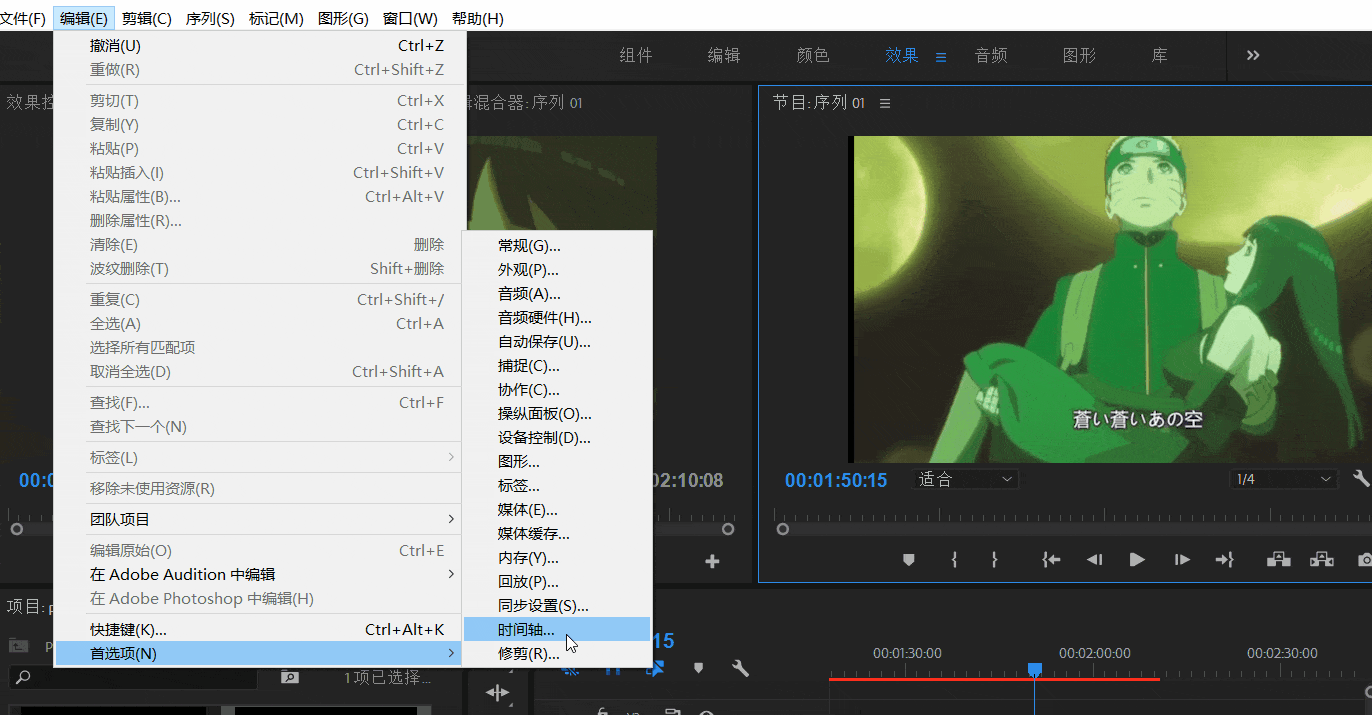Click the Mark In brace icon
This screenshot has height=715, width=1372.
pos(954,560)
